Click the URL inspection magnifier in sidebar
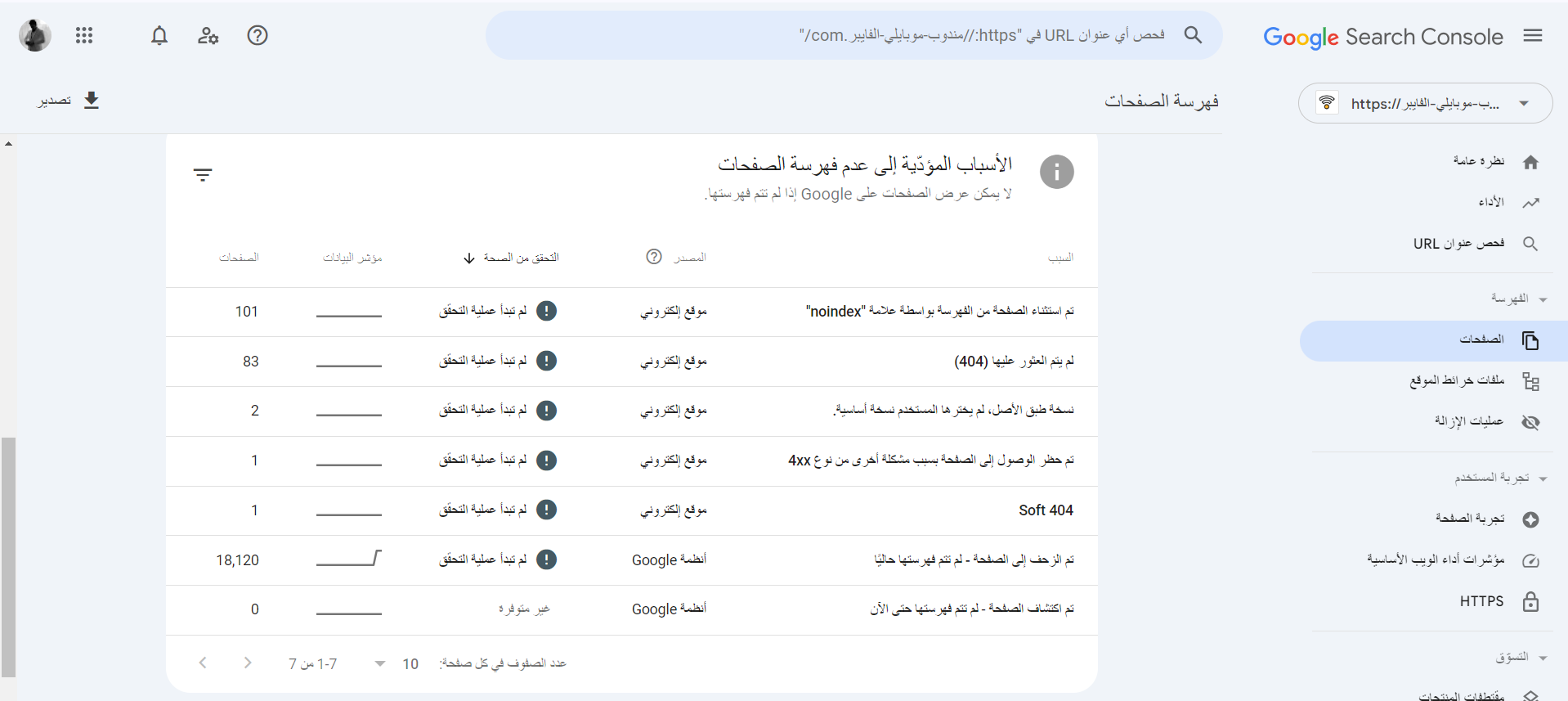The image size is (1568, 701). coord(1531,244)
